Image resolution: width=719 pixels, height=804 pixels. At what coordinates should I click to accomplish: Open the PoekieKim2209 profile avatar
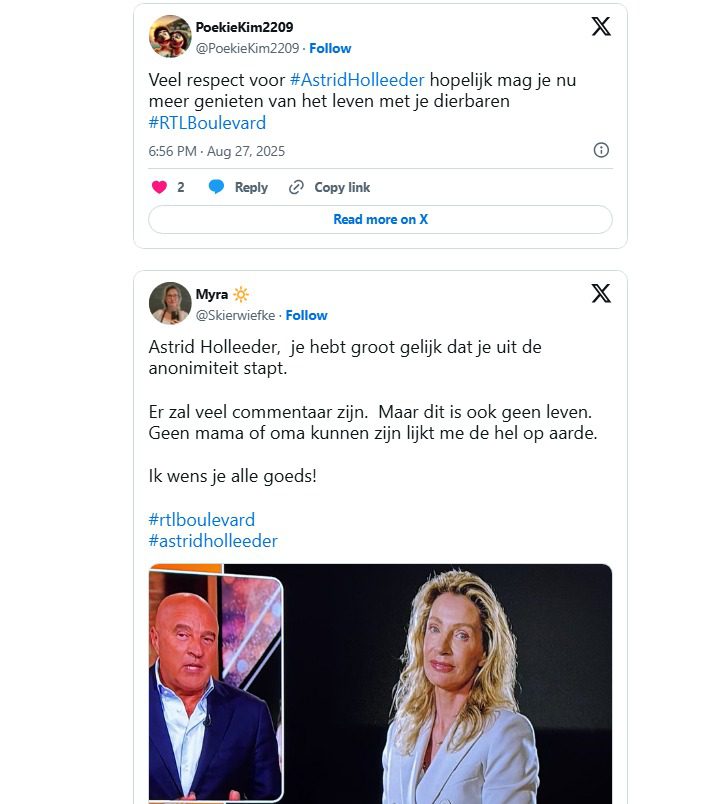point(170,37)
